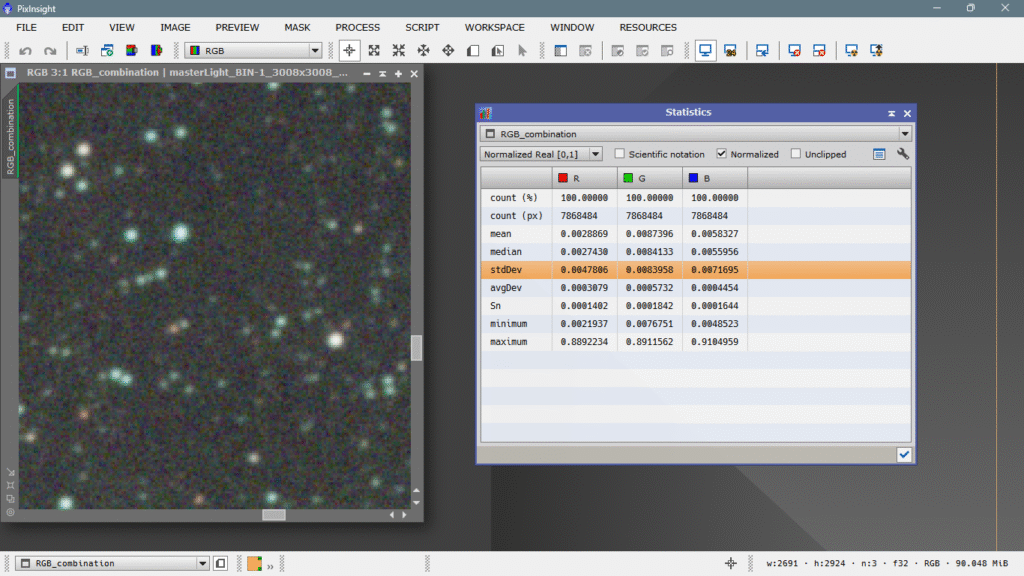Open the FILE menu
Image resolution: width=1024 pixels, height=576 pixels.
pyautogui.click(x=26, y=27)
